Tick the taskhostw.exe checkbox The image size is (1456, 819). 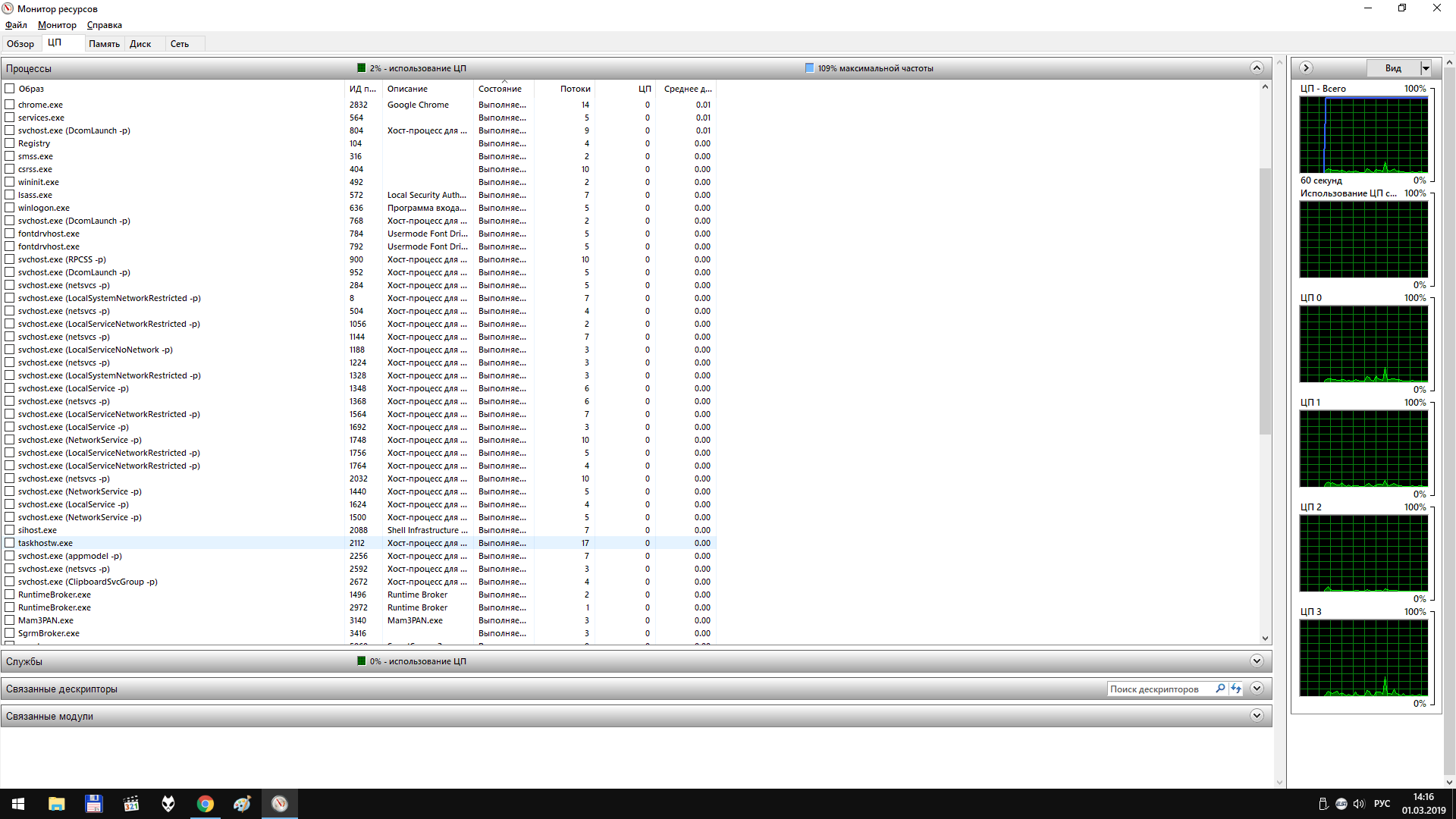point(10,543)
